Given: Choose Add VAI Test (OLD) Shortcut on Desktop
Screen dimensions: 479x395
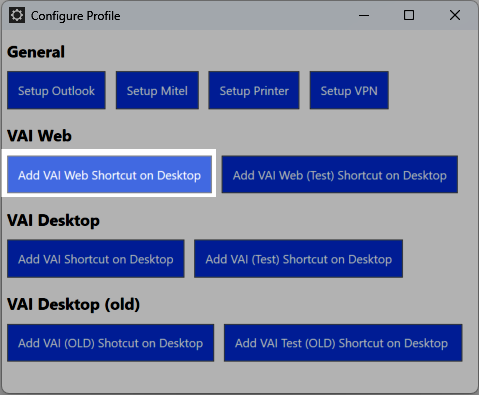Looking at the screenshot, I should click(343, 343).
